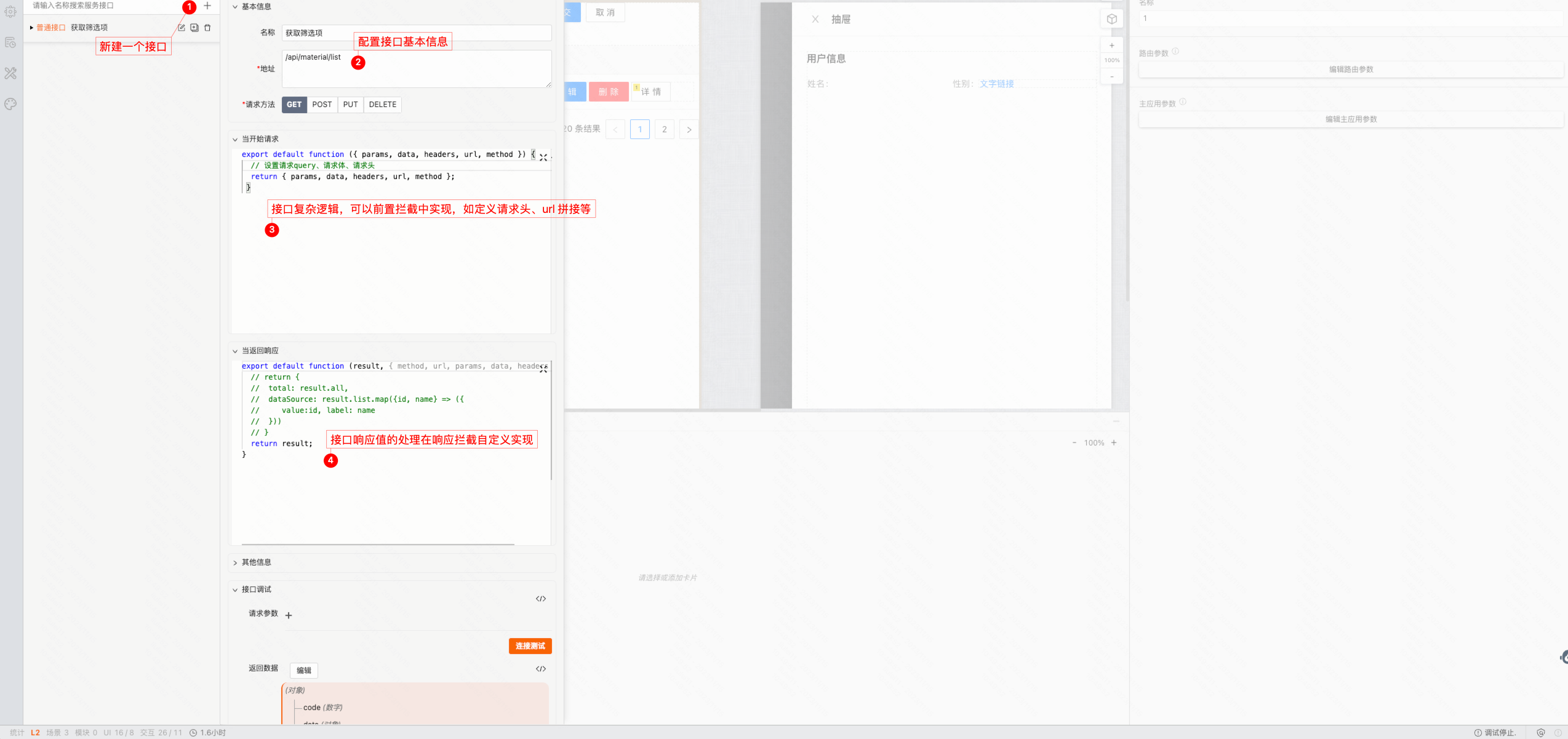Toggle code view for request parameters
Image resolution: width=1568 pixels, height=739 pixels.
541,599
